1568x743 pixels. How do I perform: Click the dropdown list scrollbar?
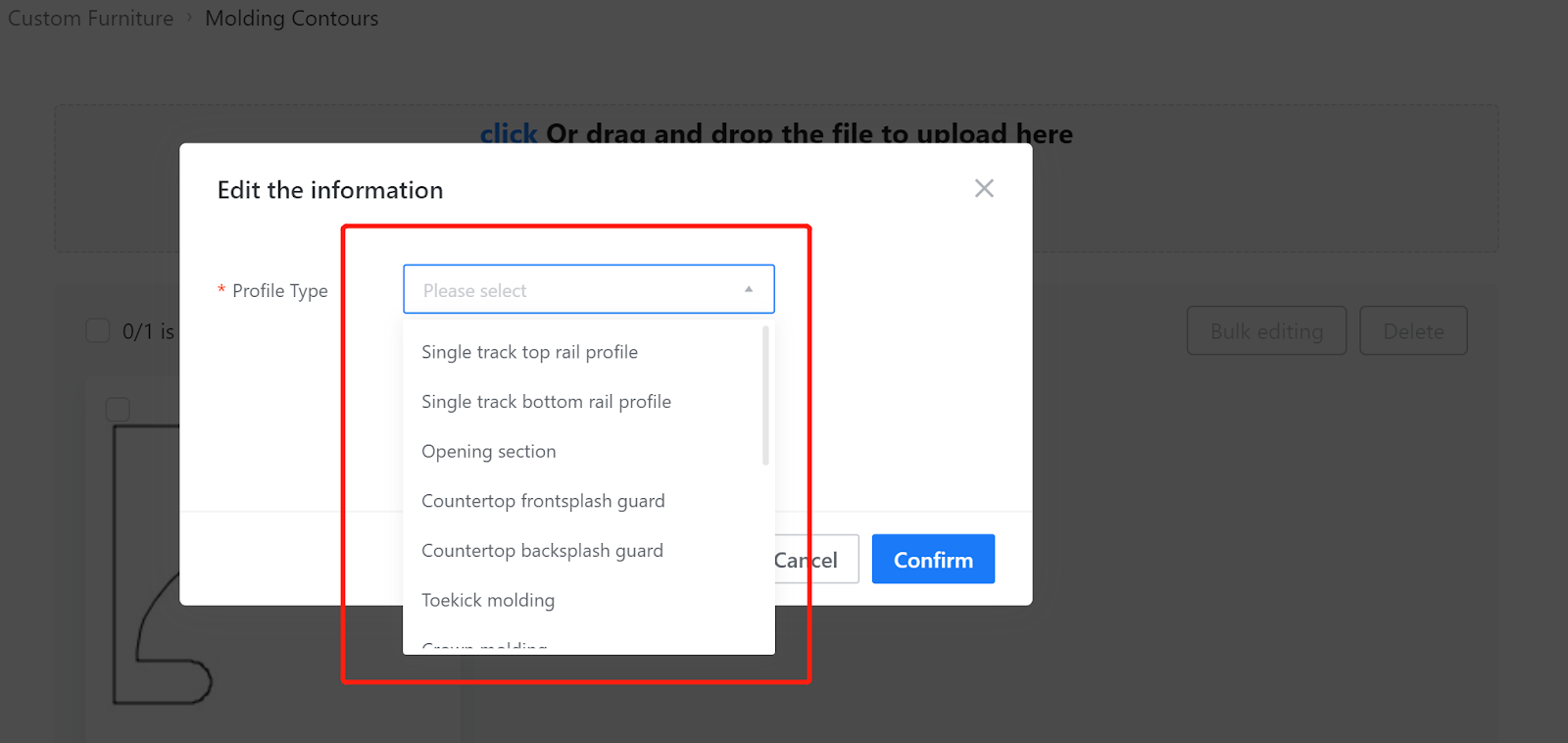pyautogui.click(x=765, y=397)
